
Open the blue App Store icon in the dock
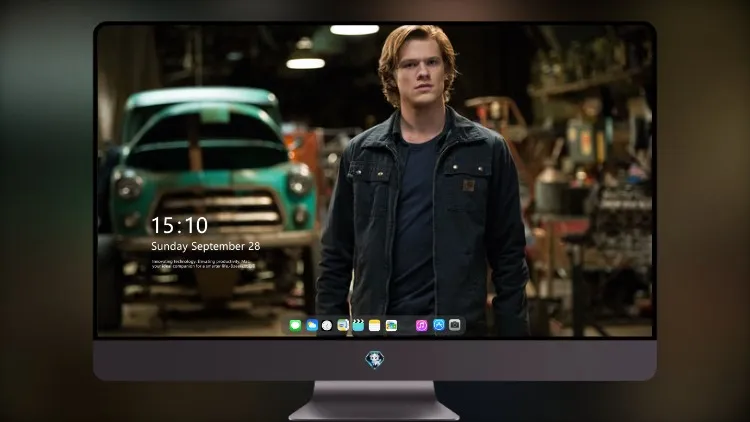439,325
